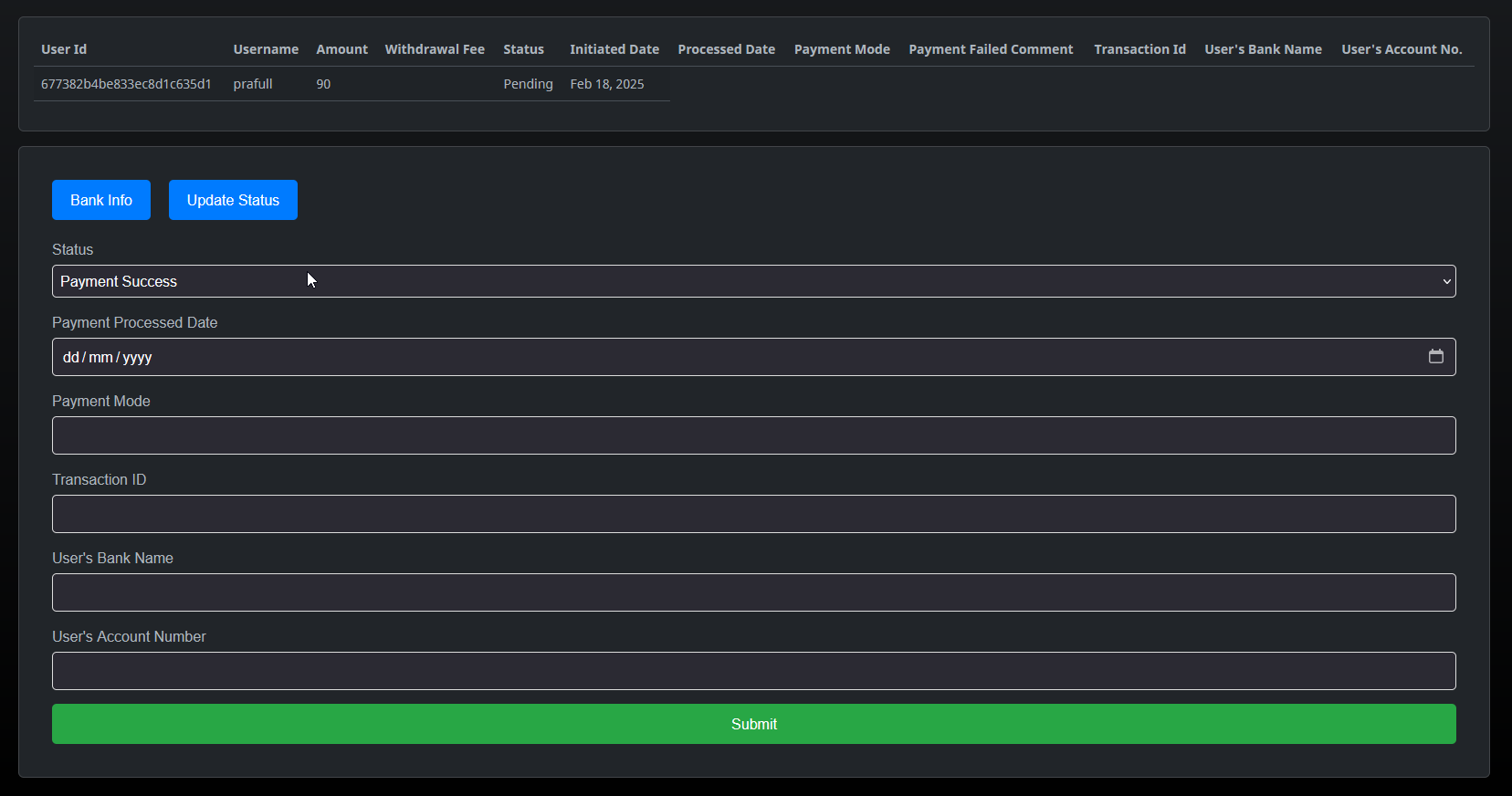The width and height of the screenshot is (1512, 796).
Task: Click the Initiated Date column header
Action: point(614,49)
